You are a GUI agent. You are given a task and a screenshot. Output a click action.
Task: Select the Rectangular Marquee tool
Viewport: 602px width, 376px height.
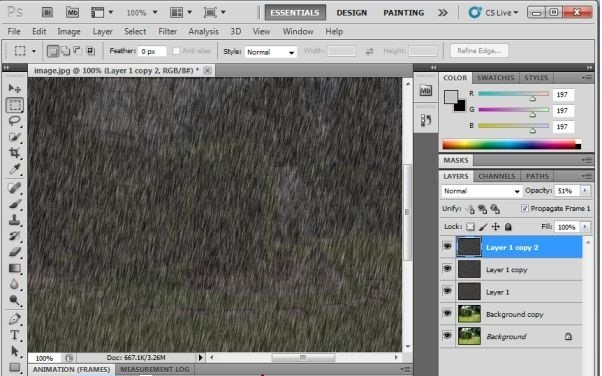[x=15, y=104]
